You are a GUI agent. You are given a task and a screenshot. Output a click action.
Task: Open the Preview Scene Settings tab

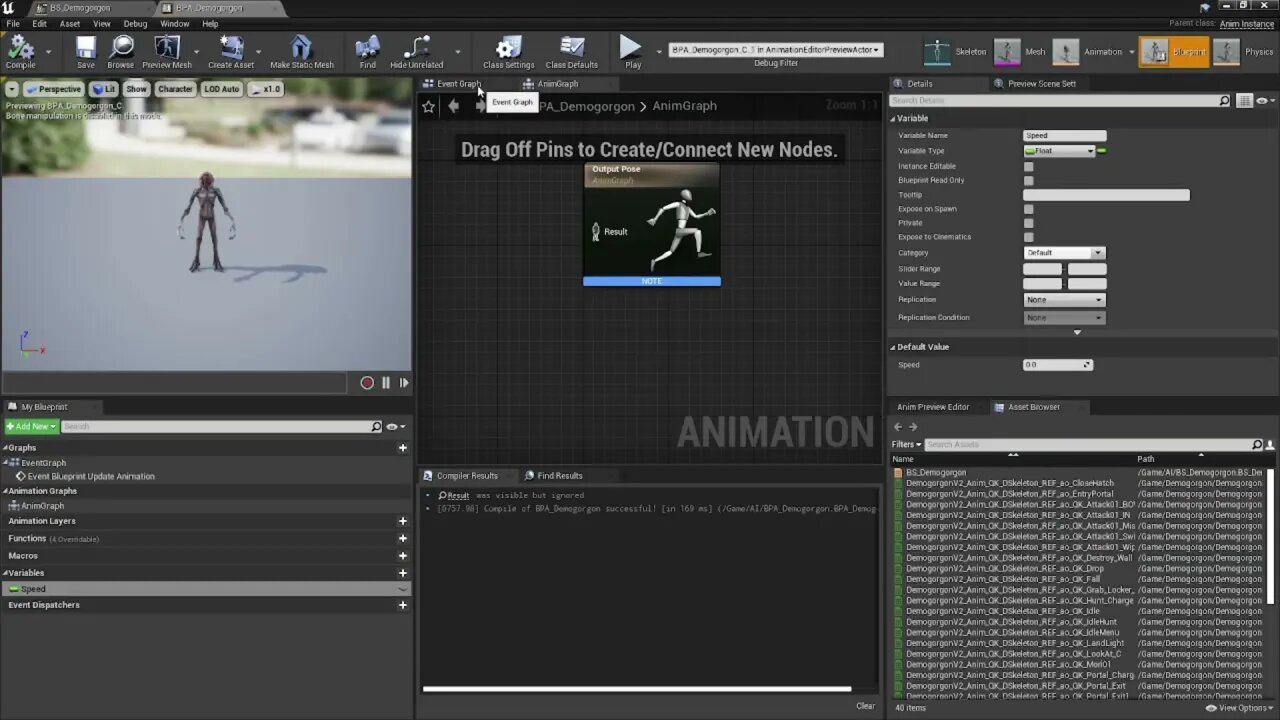1042,84
